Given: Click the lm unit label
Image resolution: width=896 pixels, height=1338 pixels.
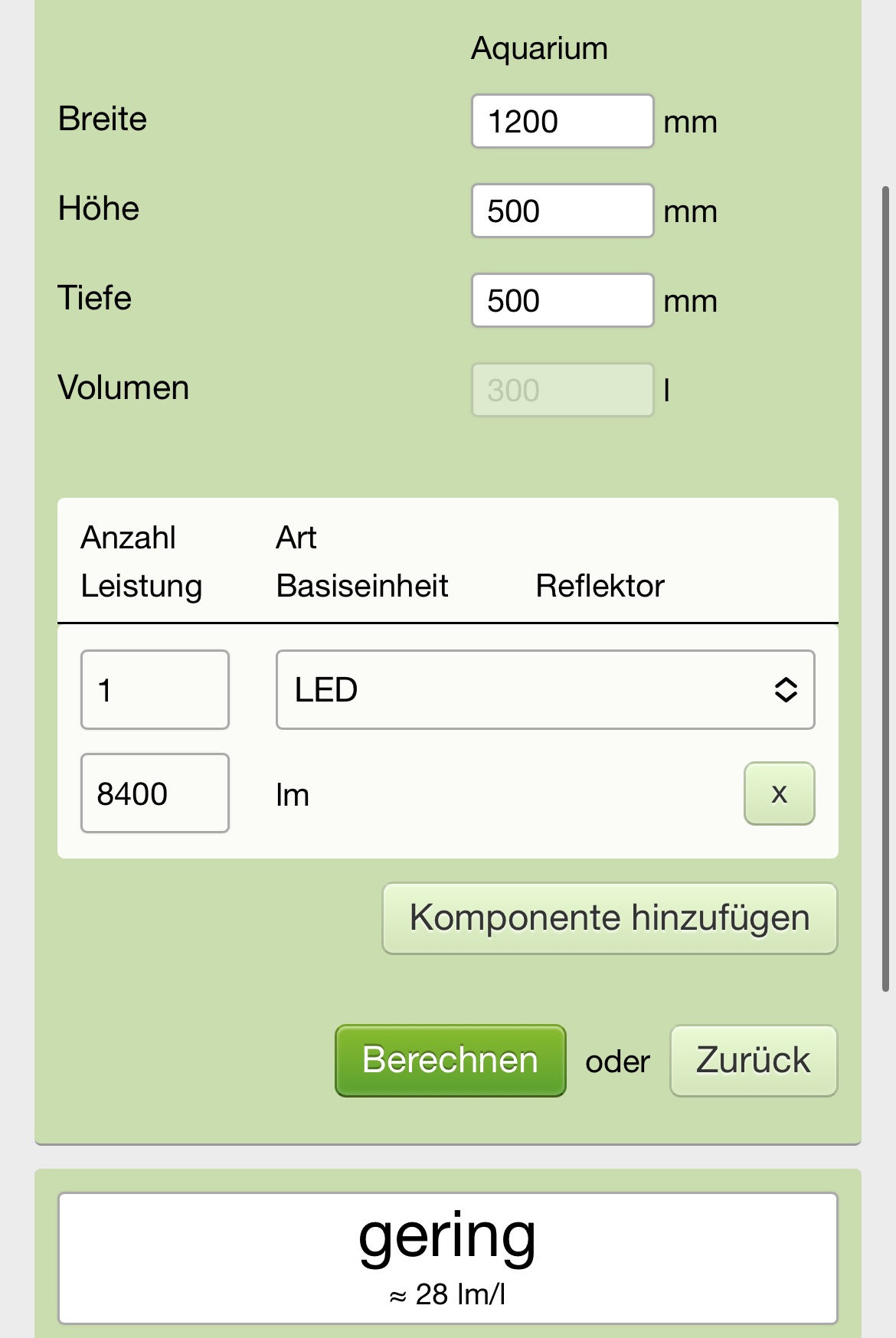Looking at the screenshot, I should [x=293, y=795].
